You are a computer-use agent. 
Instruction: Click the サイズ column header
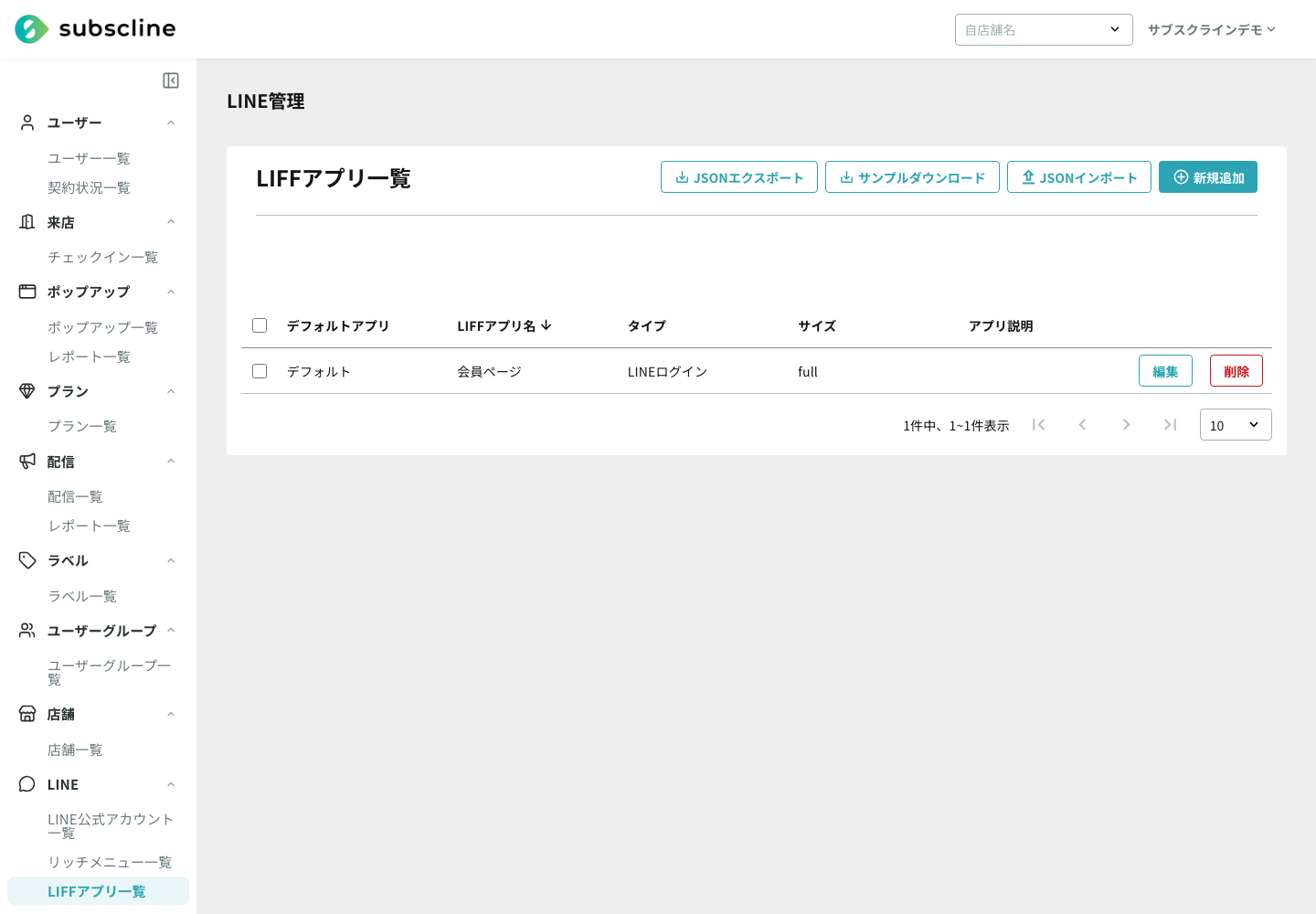coord(817,325)
